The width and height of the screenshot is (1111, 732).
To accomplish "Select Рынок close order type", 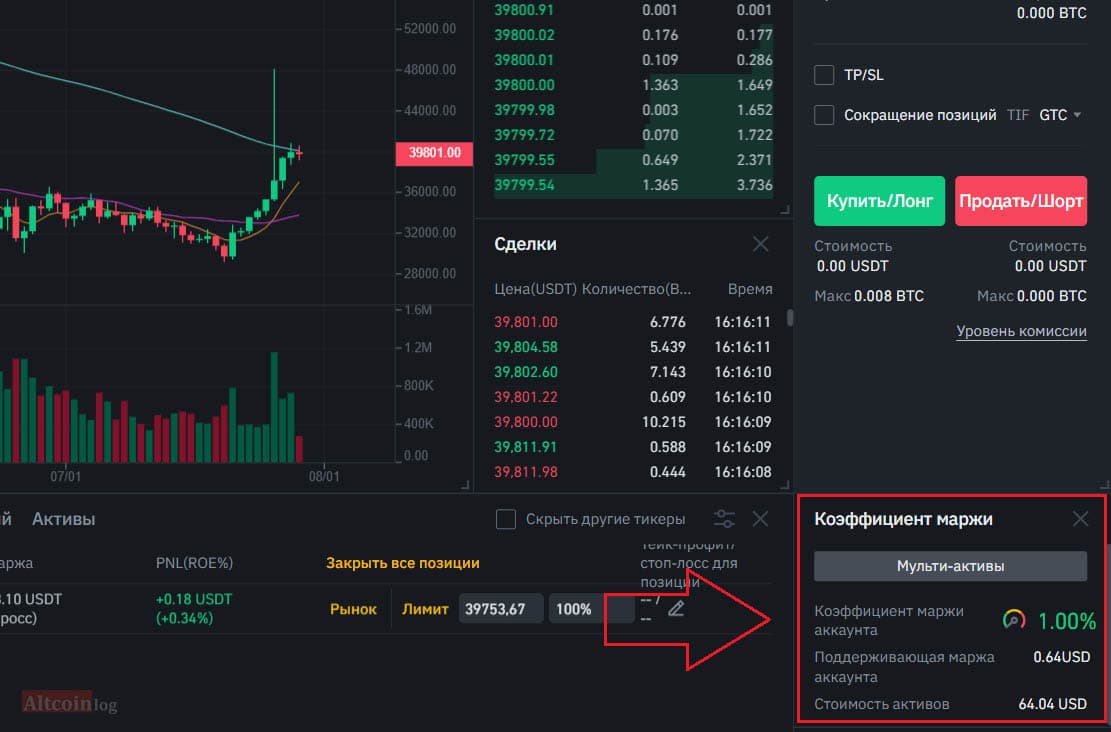I will (353, 609).
